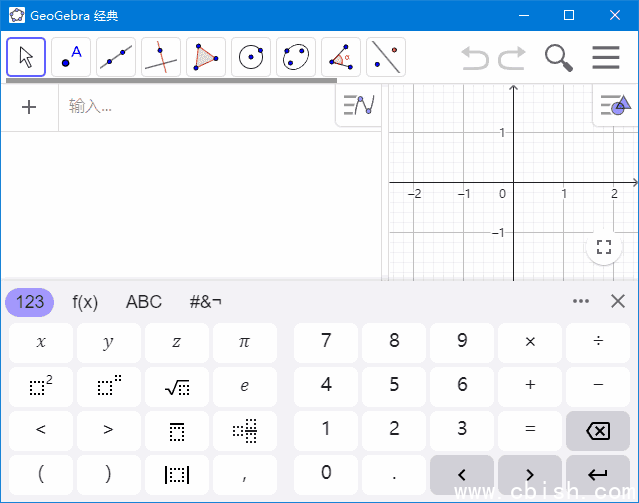The width and height of the screenshot is (639, 503).
Task: Select the Reflect about Line tool
Action: tap(386, 57)
